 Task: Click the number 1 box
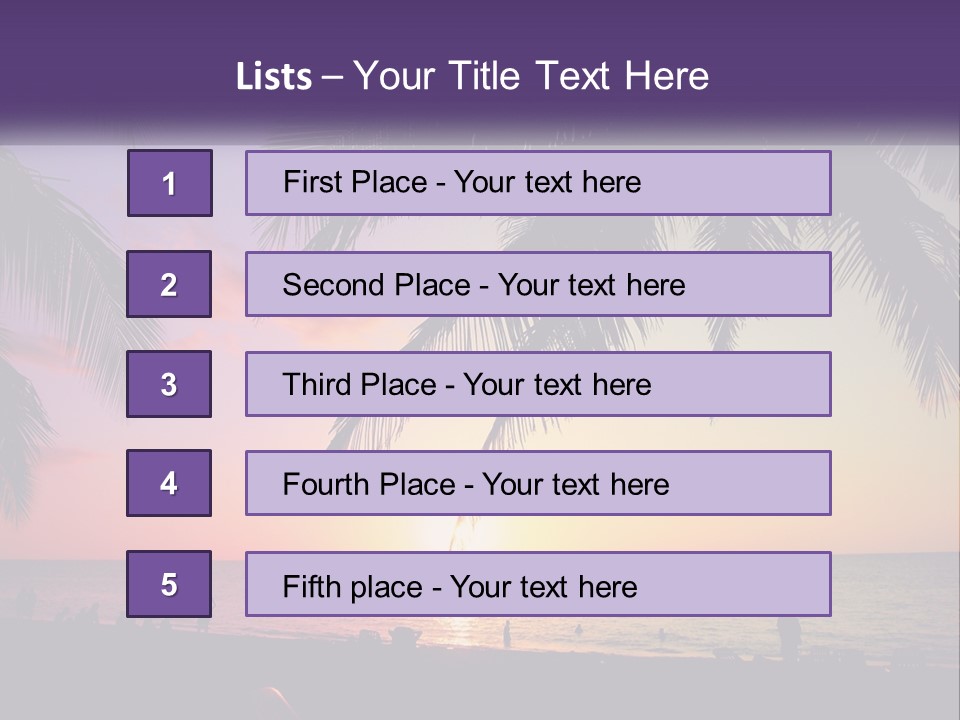pyautogui.click(x=170, y=183)
